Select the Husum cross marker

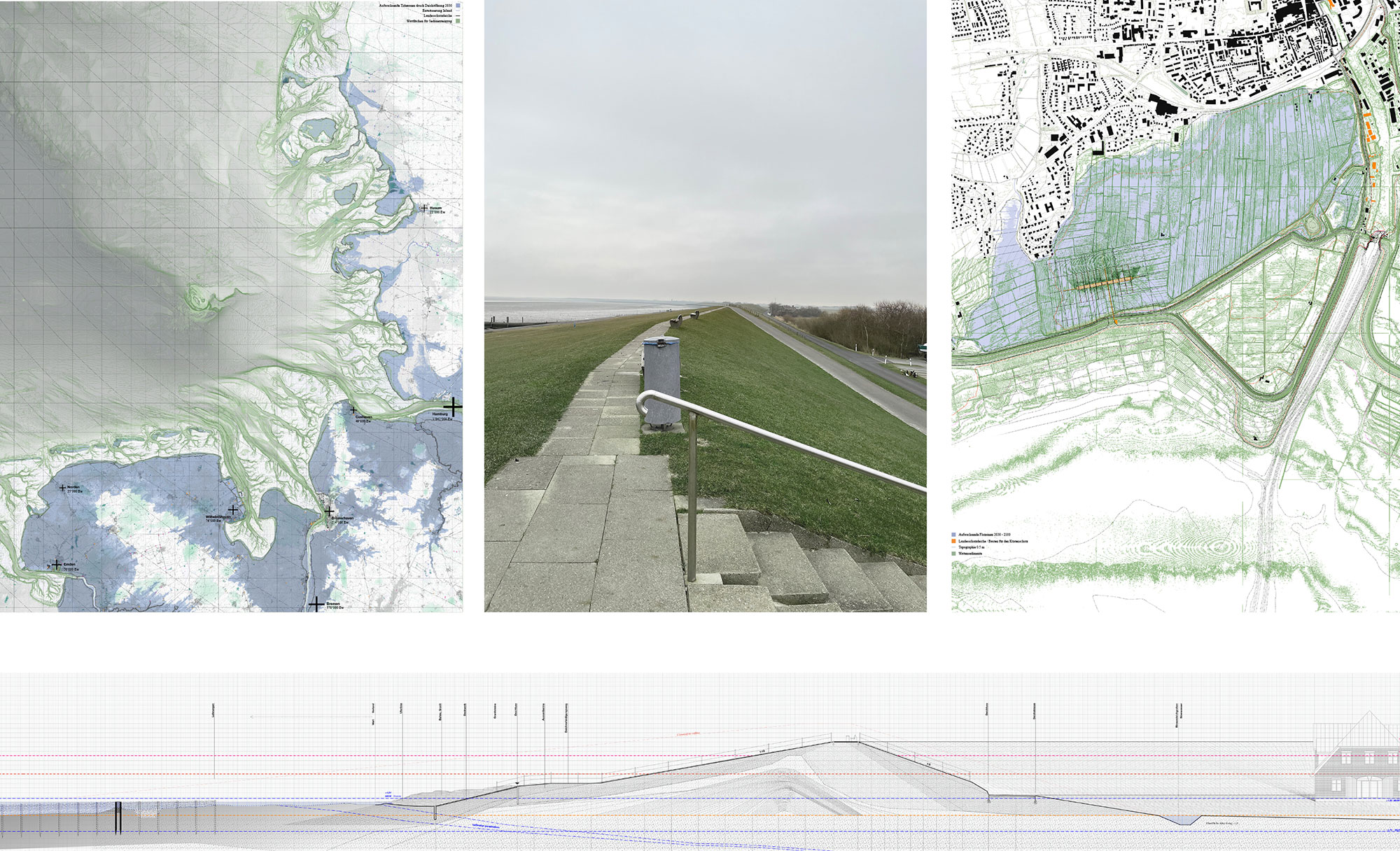click(x=424, y=208)
